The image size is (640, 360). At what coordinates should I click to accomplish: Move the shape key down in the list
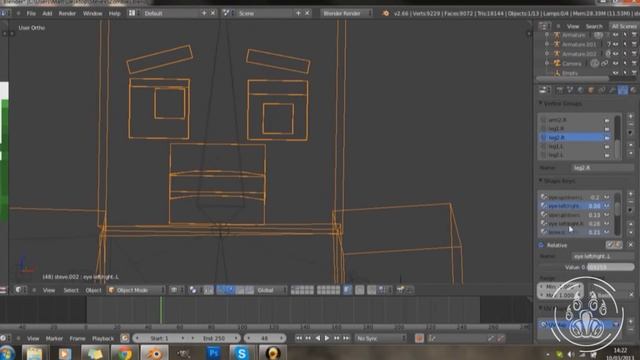click(x=631, y=231)
